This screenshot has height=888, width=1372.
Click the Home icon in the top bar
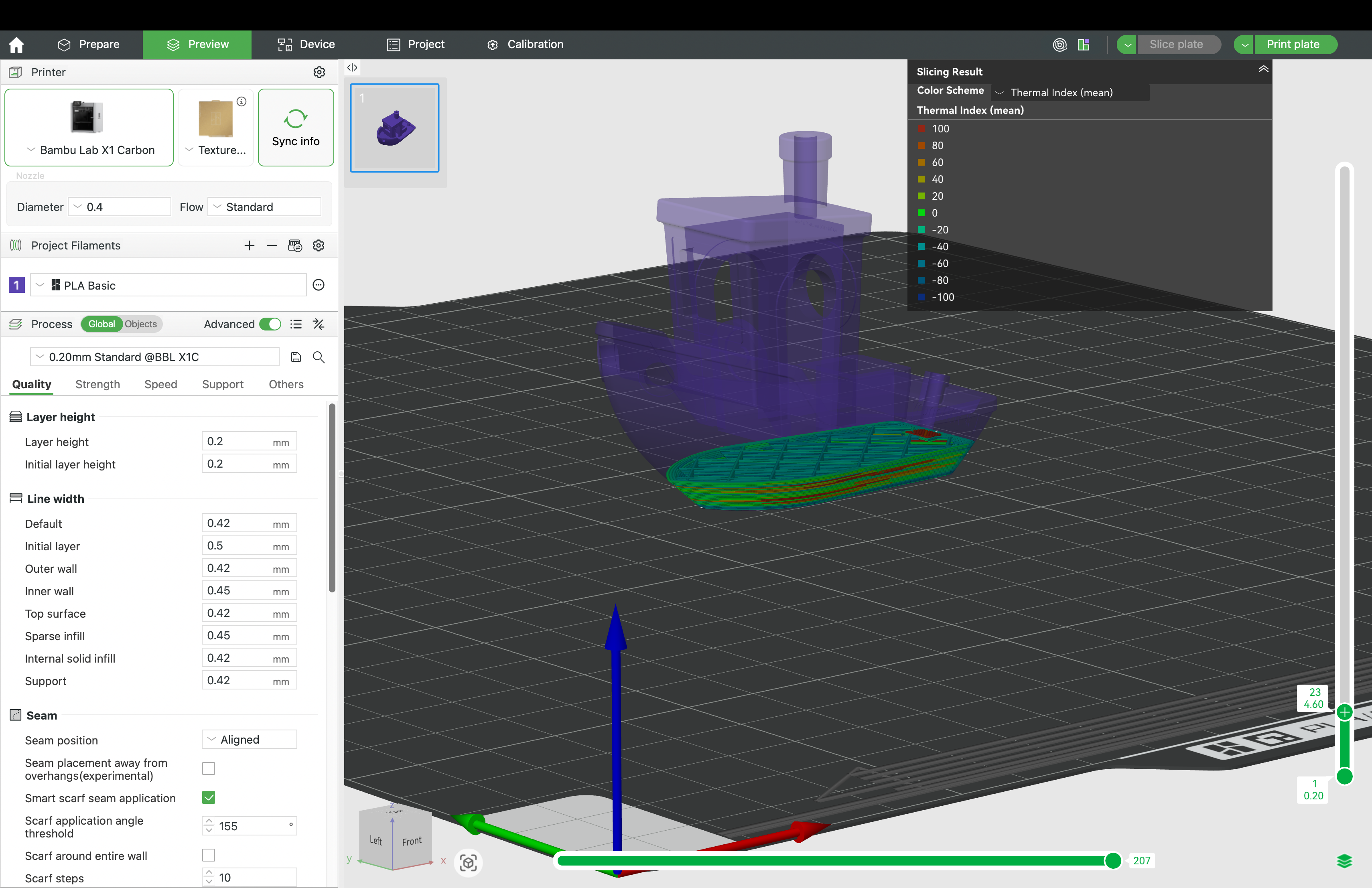17,45
